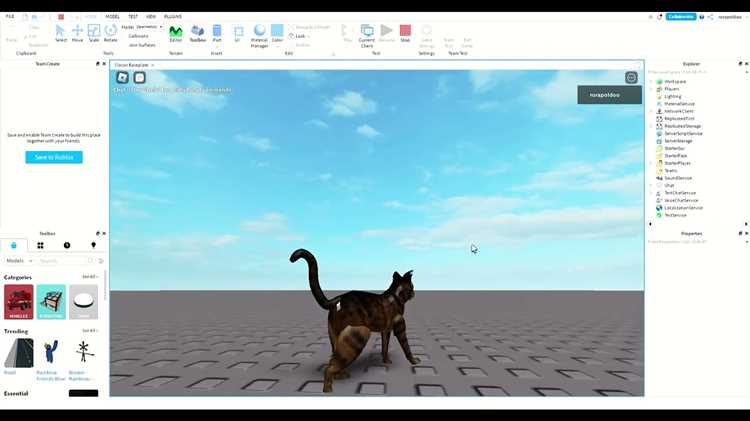Image resolution: width=750 pixels, height=421 pixels.
Task: Select SoundService in Explorer
Action: click(678, 178)
